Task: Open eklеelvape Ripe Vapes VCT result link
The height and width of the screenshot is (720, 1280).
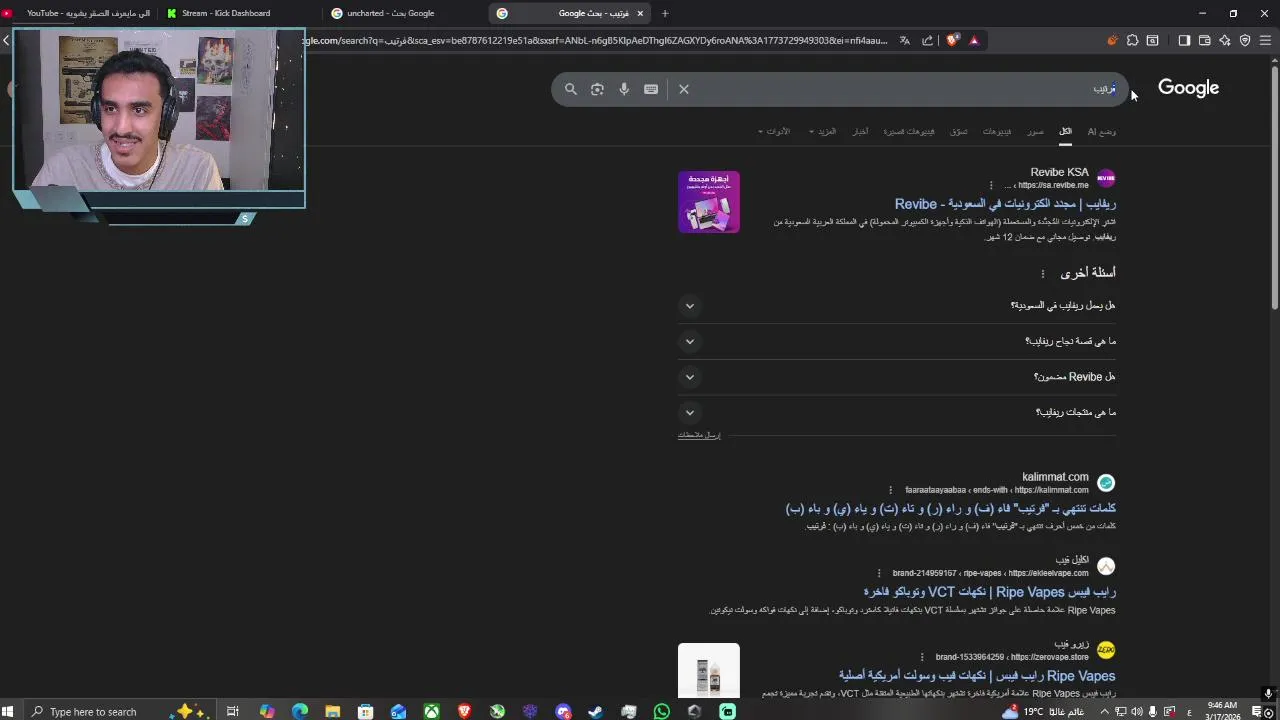Action: [989, 592]
